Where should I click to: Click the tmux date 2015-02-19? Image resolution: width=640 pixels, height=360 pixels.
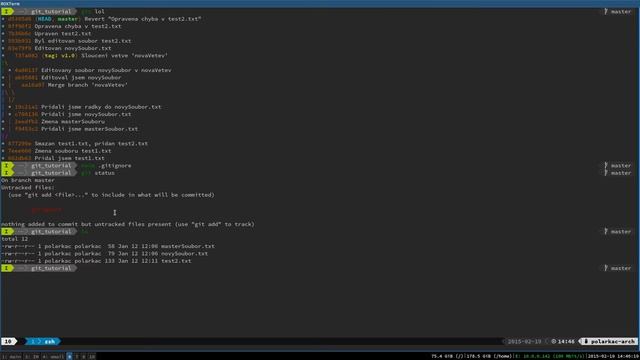coord(525,341)
